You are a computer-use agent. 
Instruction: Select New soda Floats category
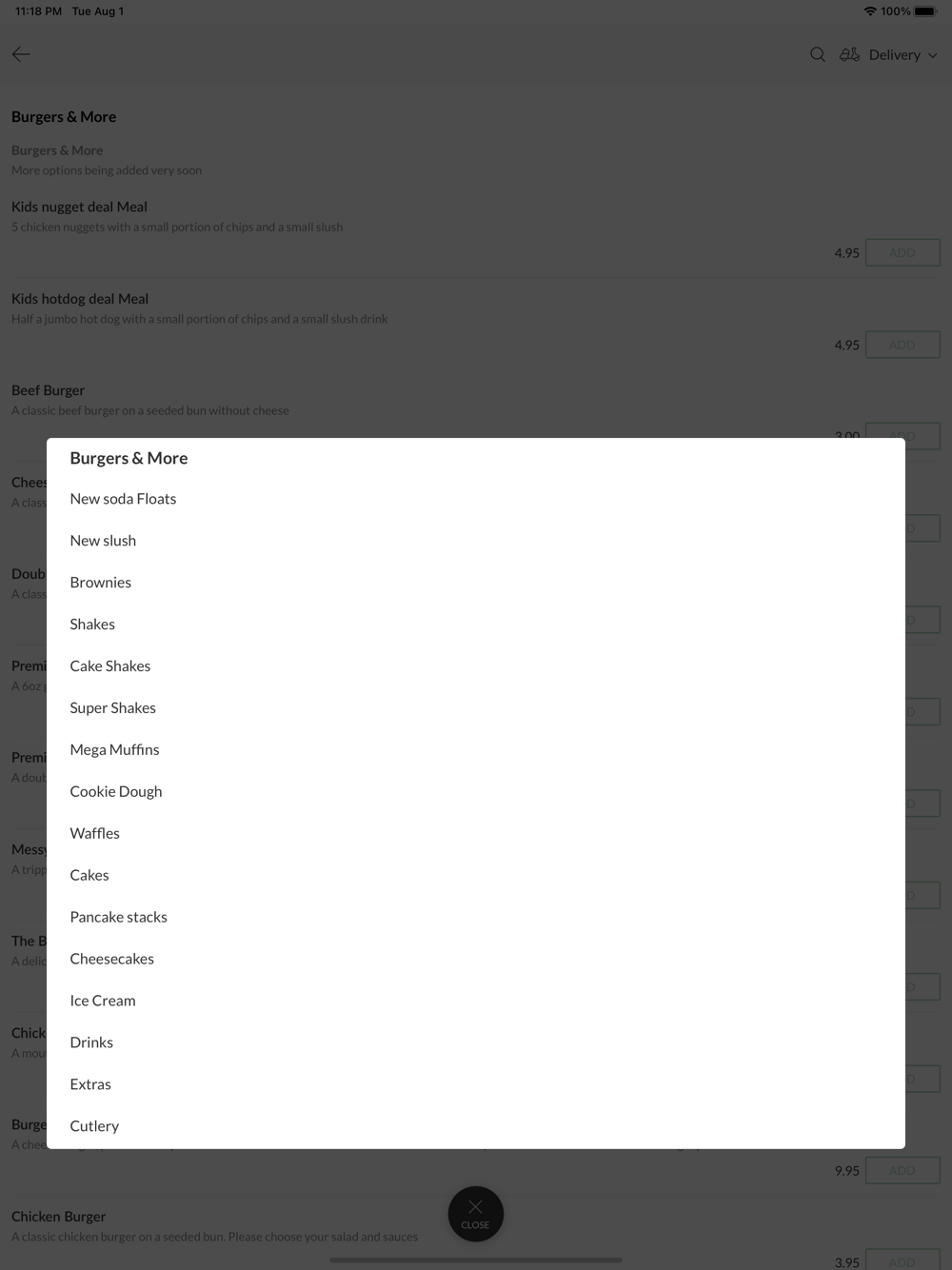point(123,499)
